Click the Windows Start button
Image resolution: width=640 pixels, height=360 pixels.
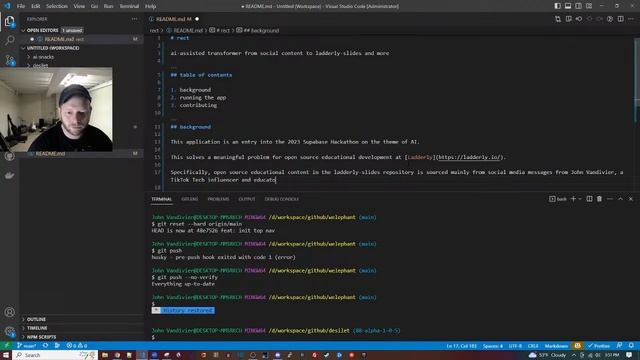point(6,355)
